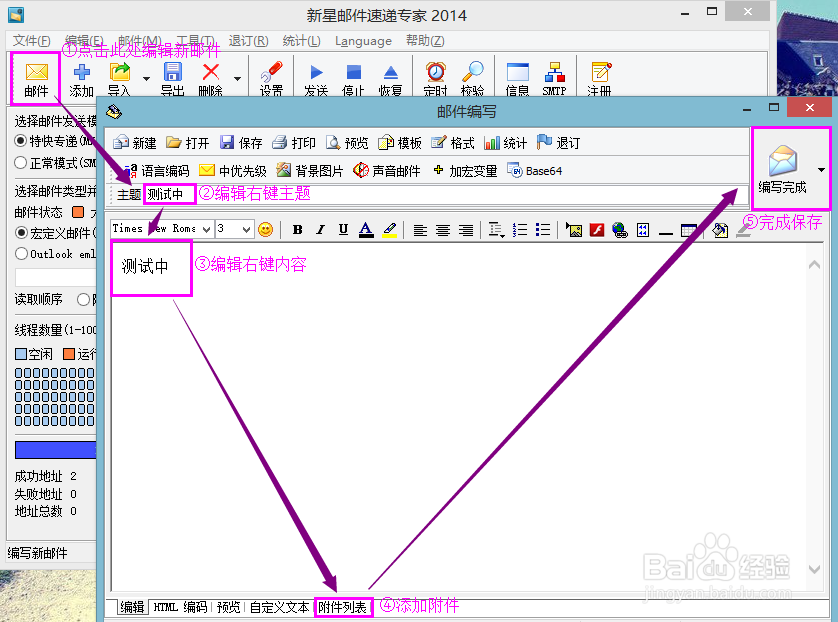
Task: Click the 停止 stop square icon
Action: click(x=353, y=79)
